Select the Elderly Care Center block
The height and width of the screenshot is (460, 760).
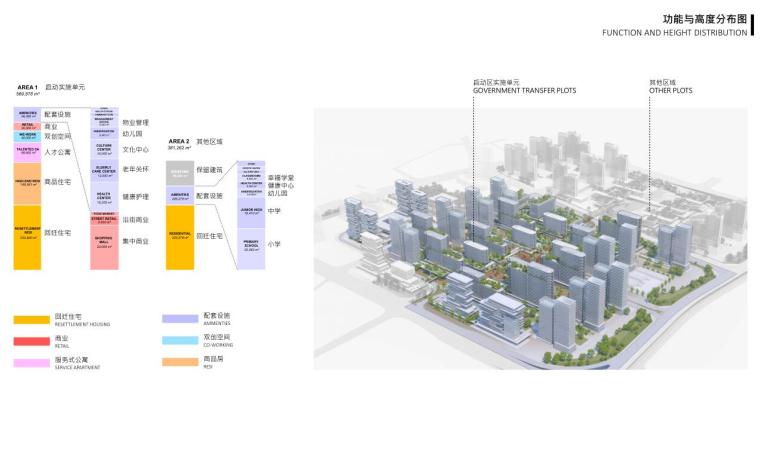click(x=104, y=171)
